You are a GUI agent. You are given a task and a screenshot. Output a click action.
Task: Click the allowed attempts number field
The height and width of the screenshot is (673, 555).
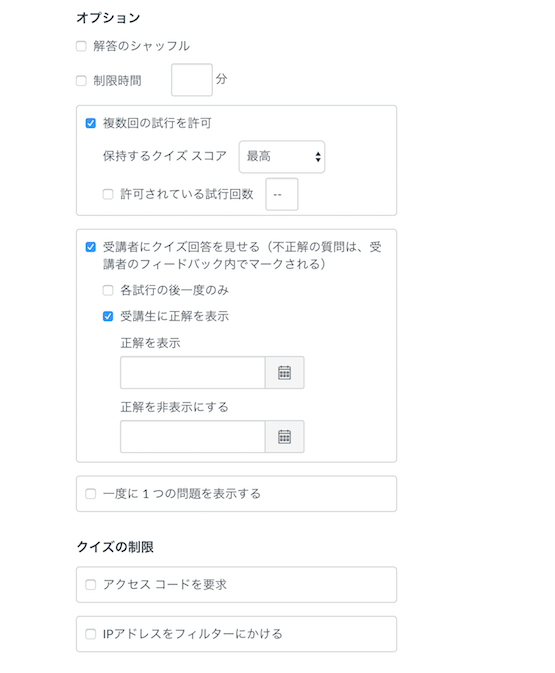coord(282,194)
